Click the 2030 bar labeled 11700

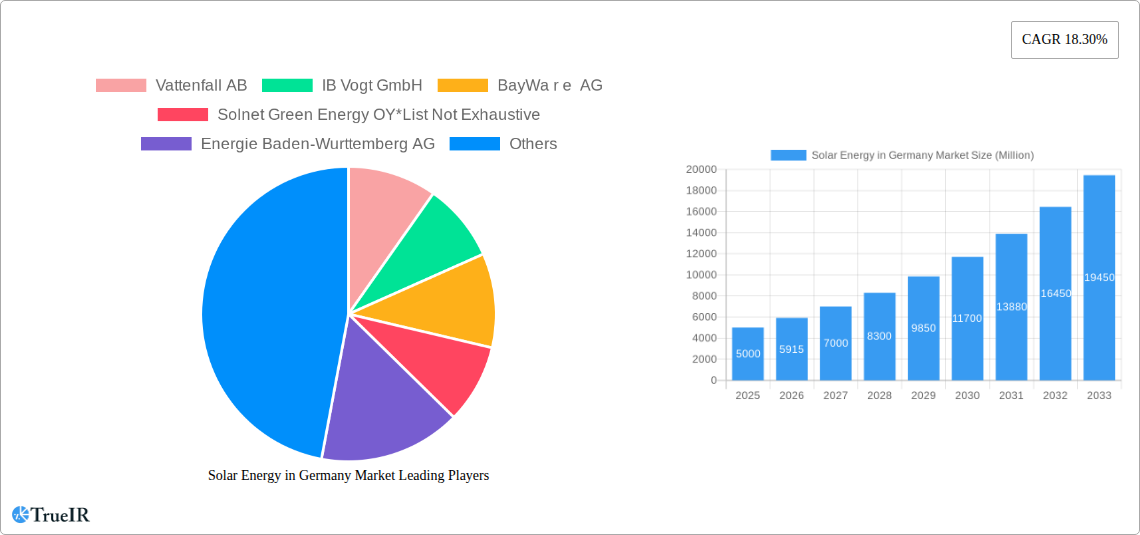pos(968,318)
